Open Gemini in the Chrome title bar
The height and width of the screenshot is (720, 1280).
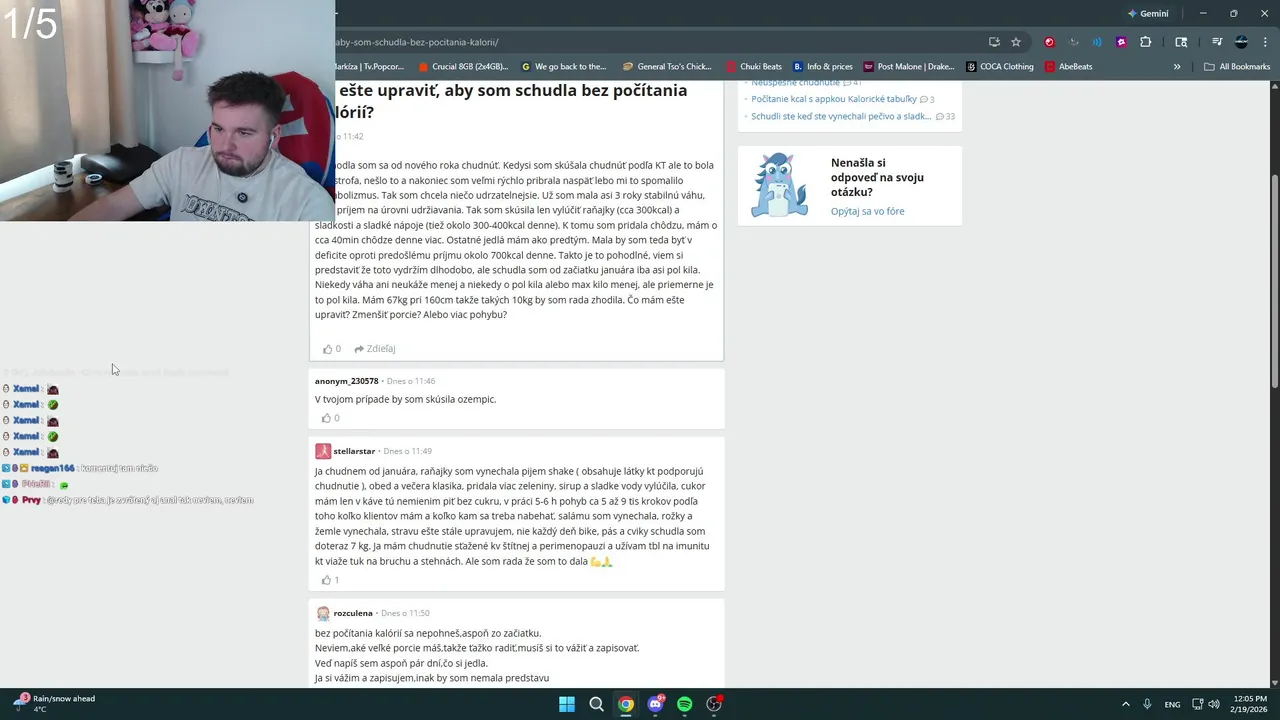pos(1147,14)
